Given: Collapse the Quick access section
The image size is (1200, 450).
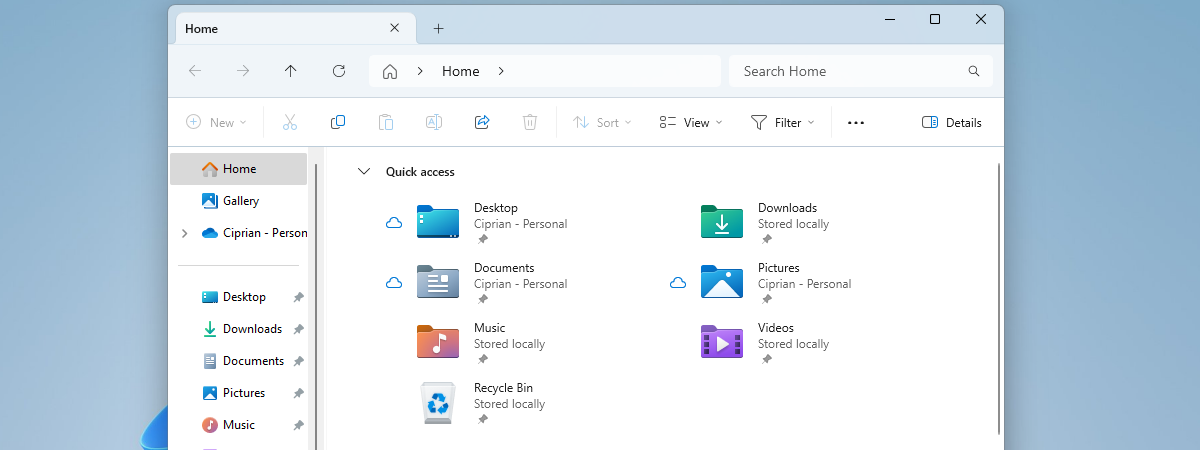Looking at the screenshot, I should (x=364, y=172).
